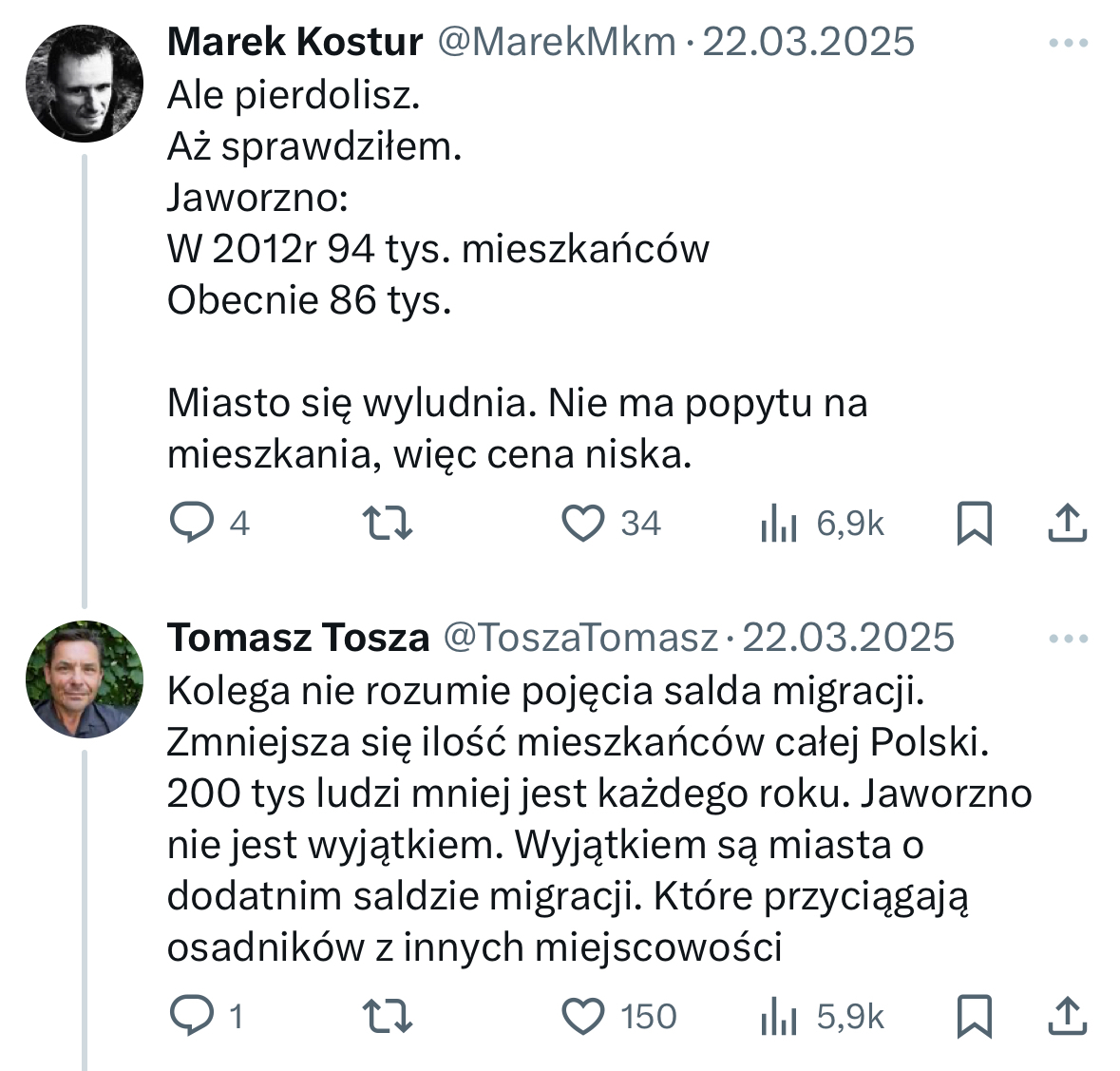1120x1071 pixels.
Task: Open the @MarekMkm profile handle
Action: (x=556, y=42)
